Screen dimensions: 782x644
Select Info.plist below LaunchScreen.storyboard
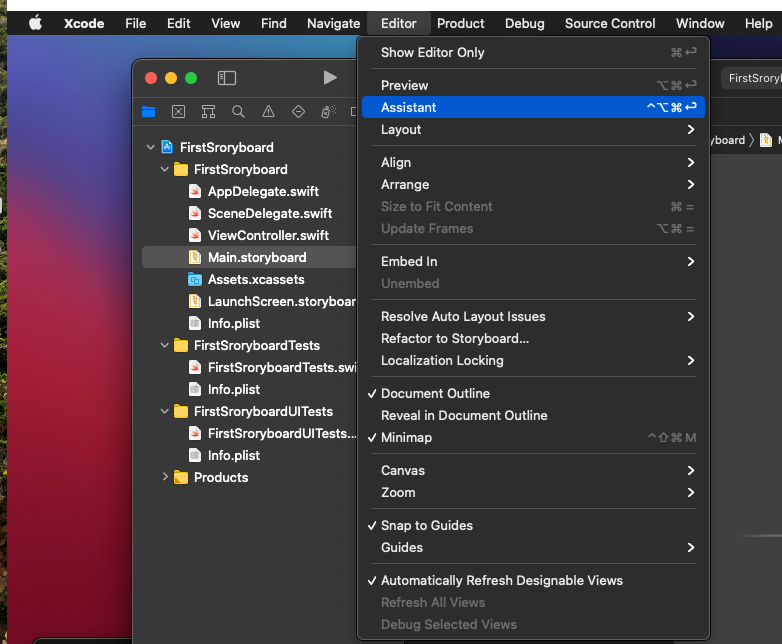[x=249, y=323]
